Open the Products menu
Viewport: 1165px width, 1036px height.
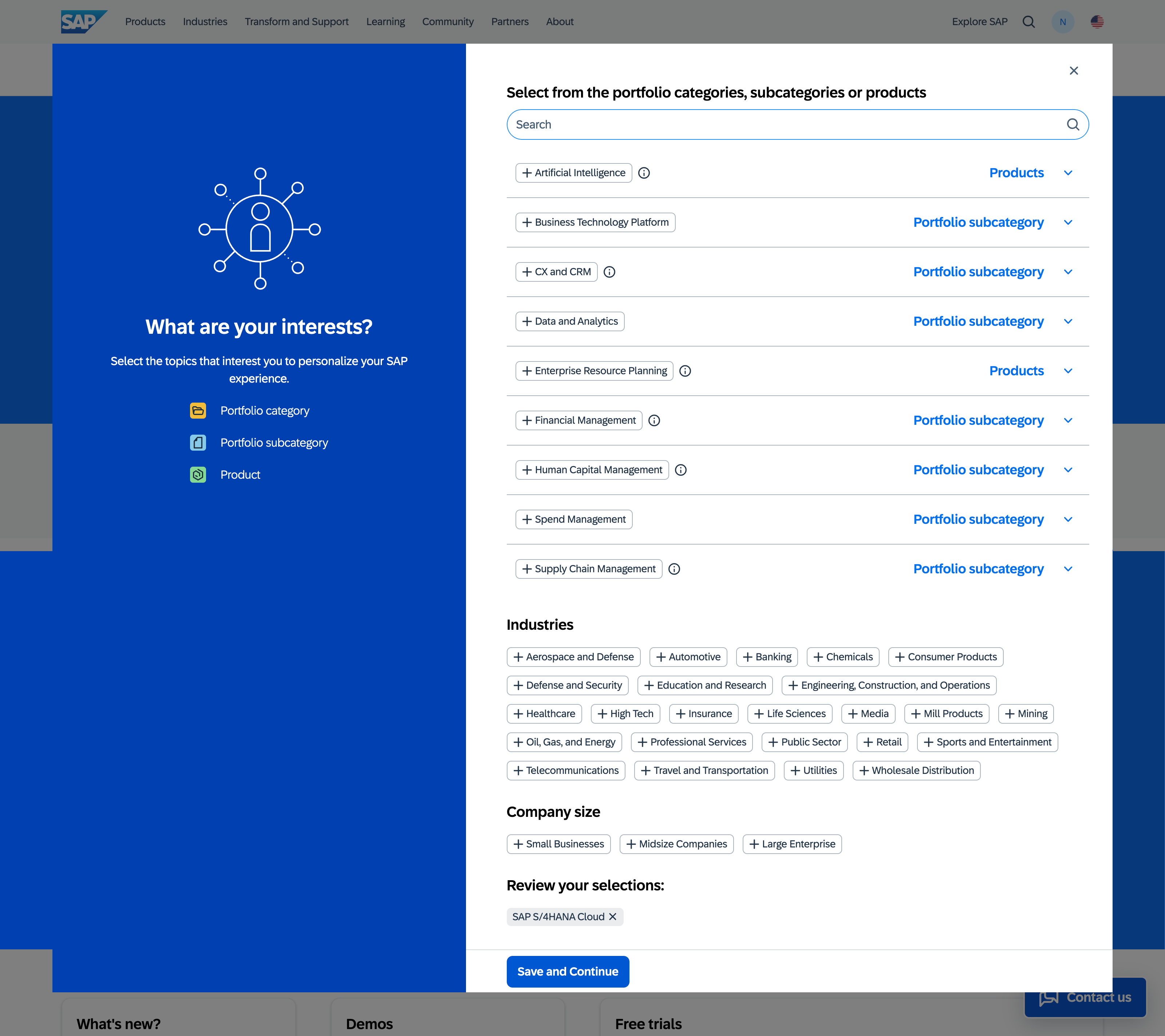145,21
